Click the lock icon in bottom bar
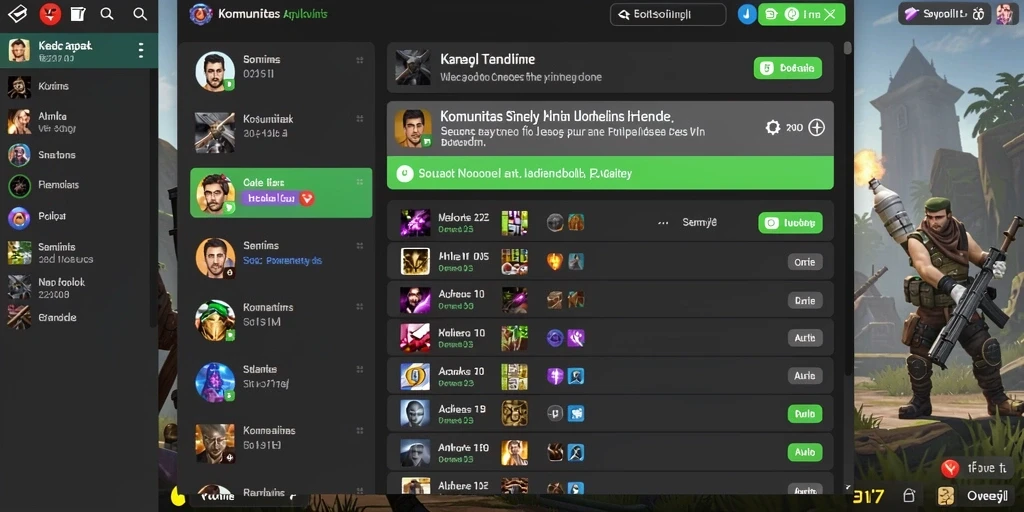The width and height of the screenshot is (1024, 512). [x=908, y=496]
